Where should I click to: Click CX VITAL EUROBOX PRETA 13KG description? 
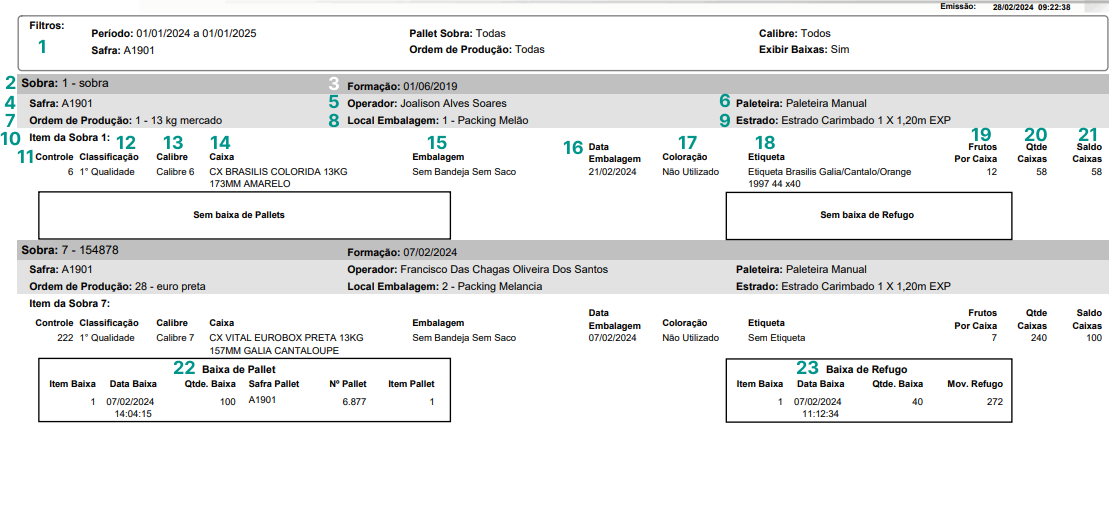(286, 343)
